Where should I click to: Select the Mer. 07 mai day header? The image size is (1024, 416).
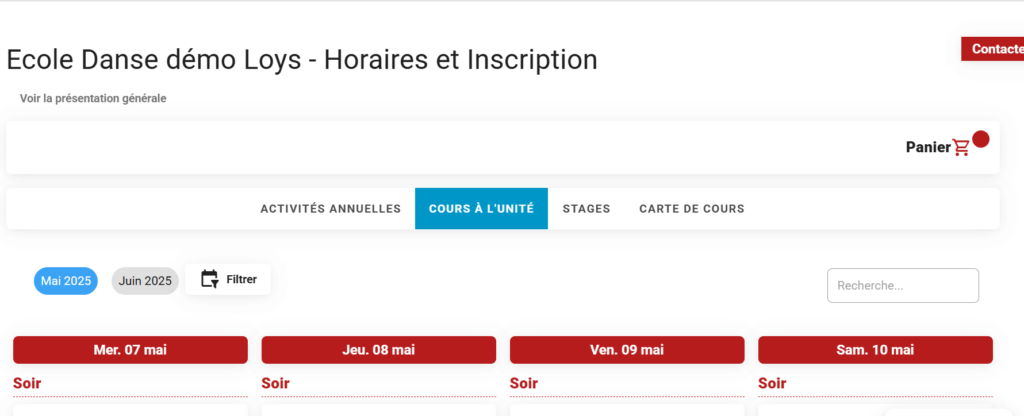click(130, 350)
